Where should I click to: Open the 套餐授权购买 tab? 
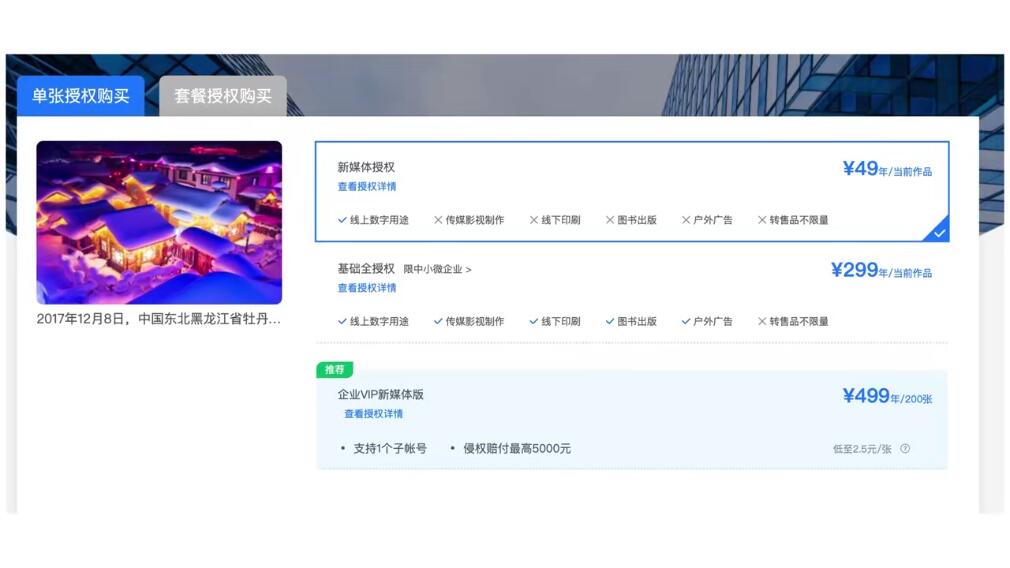(223, 96)
